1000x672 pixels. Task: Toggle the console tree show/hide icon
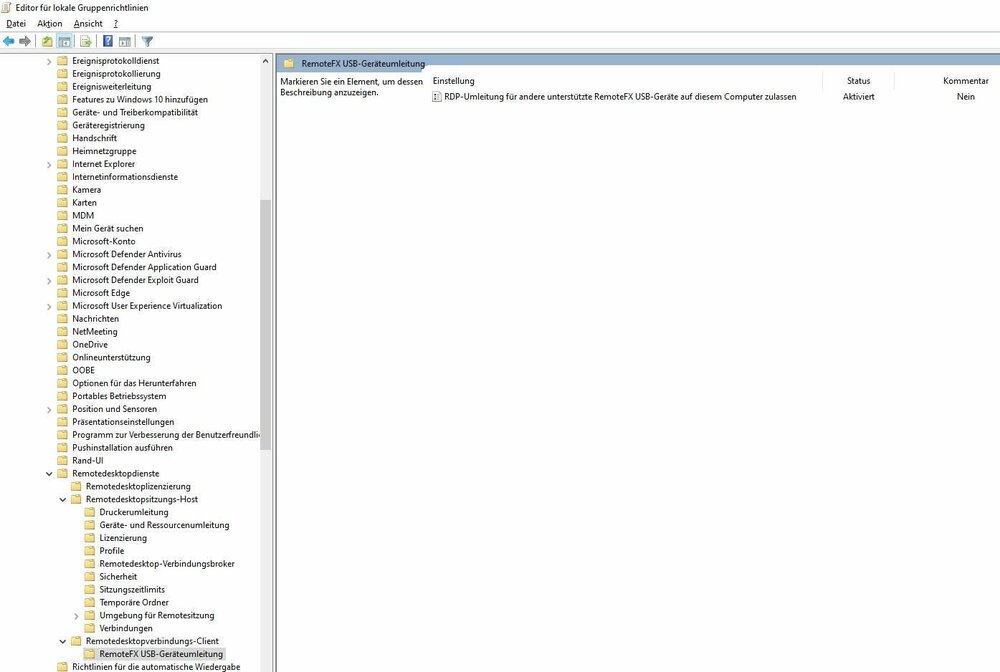[x=64, y=41]
